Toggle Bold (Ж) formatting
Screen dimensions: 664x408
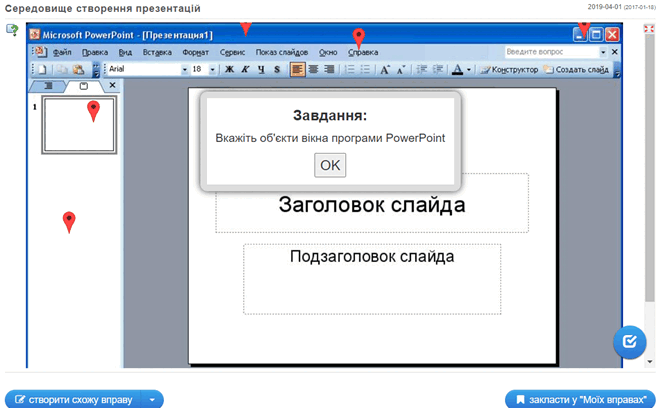point(229,69)
